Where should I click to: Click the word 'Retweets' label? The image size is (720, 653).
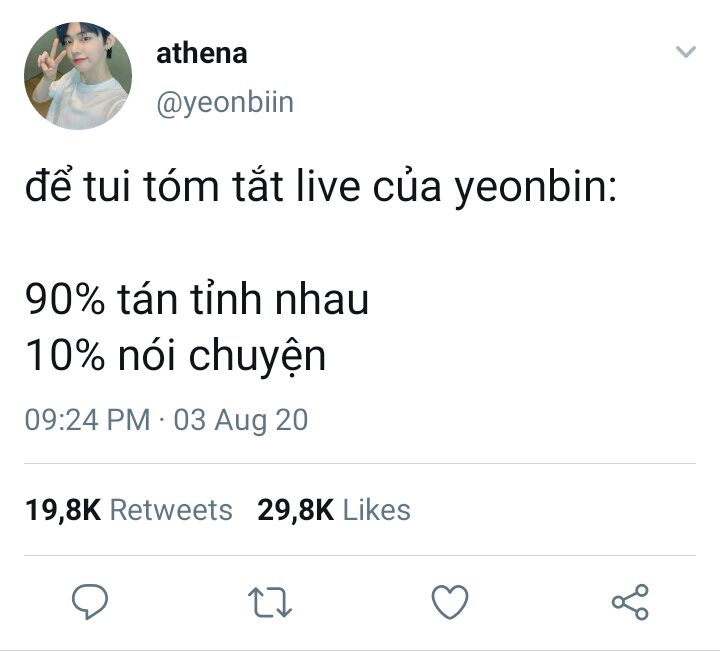[x=171, y=510]
